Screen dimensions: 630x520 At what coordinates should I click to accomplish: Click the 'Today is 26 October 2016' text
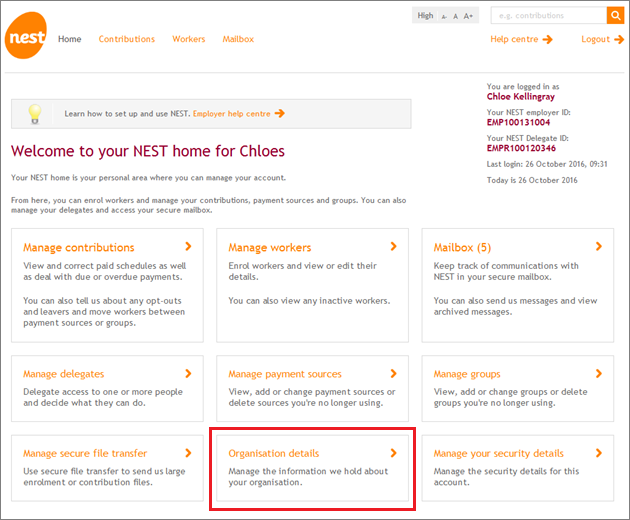[x=532, y=180]
